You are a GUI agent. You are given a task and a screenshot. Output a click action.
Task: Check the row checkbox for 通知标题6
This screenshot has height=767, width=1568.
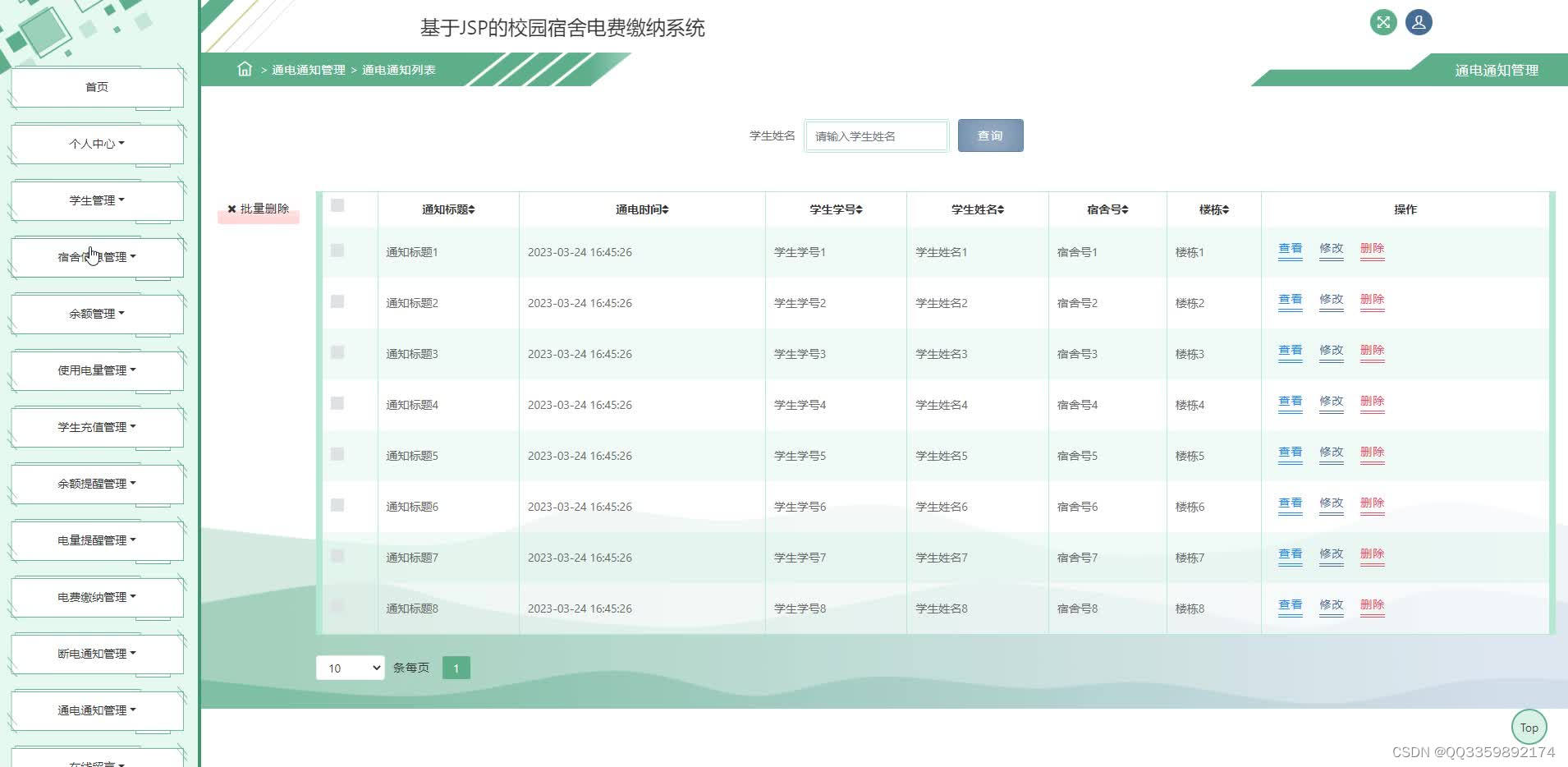(337, 505)
